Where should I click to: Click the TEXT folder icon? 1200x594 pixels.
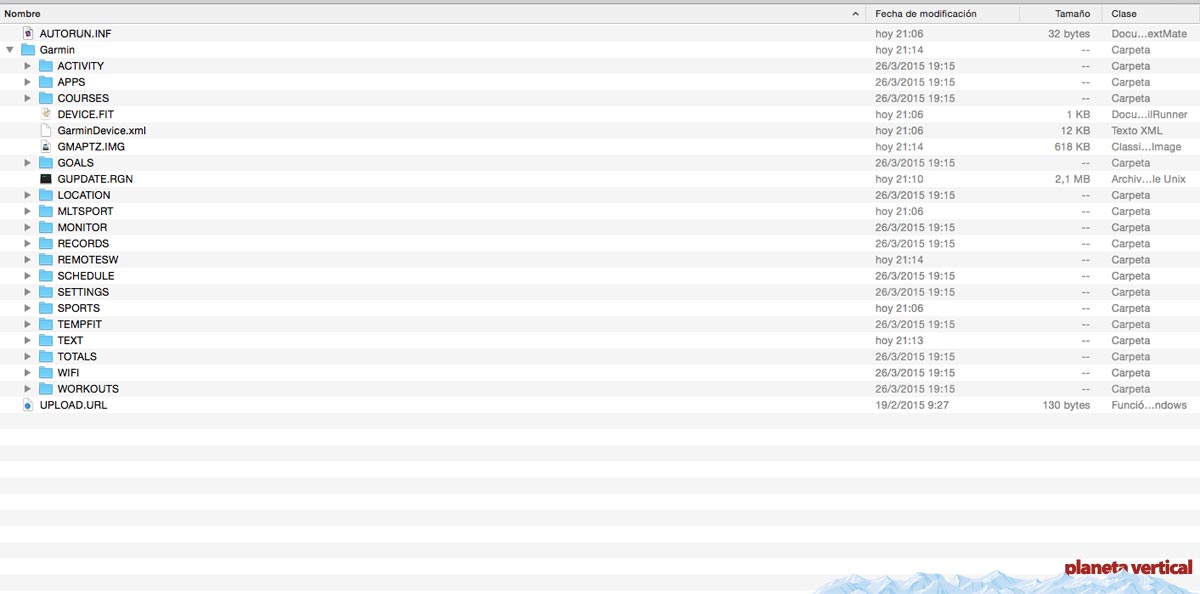pyautogui.click(x=46, y=340)
